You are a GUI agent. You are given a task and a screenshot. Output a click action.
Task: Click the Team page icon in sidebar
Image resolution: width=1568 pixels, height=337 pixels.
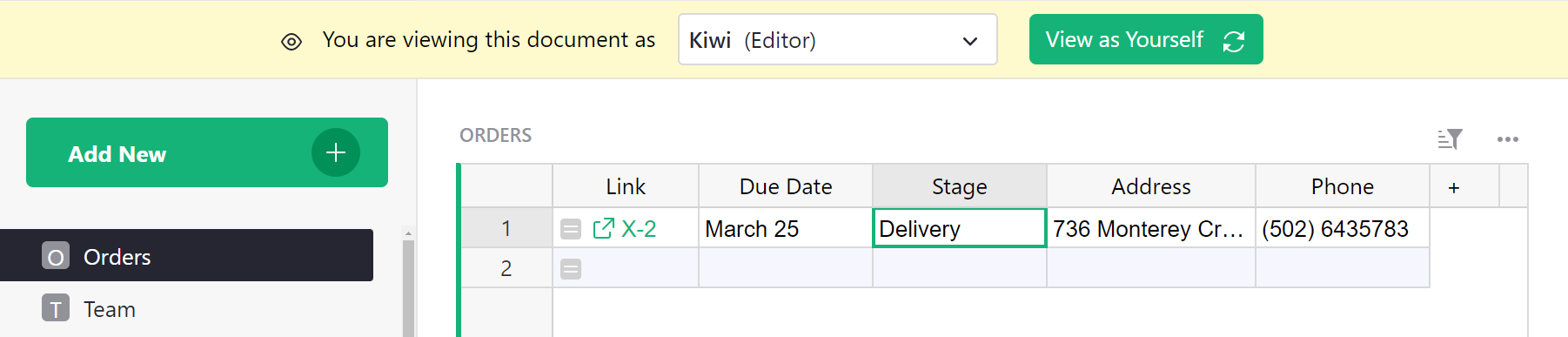coord(56,308)
